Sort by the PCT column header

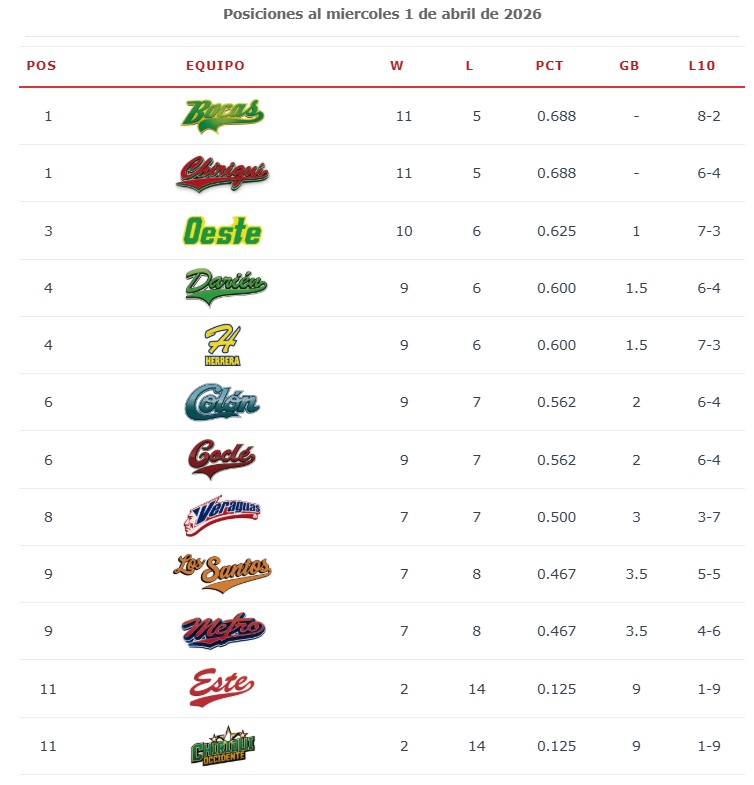549,66
